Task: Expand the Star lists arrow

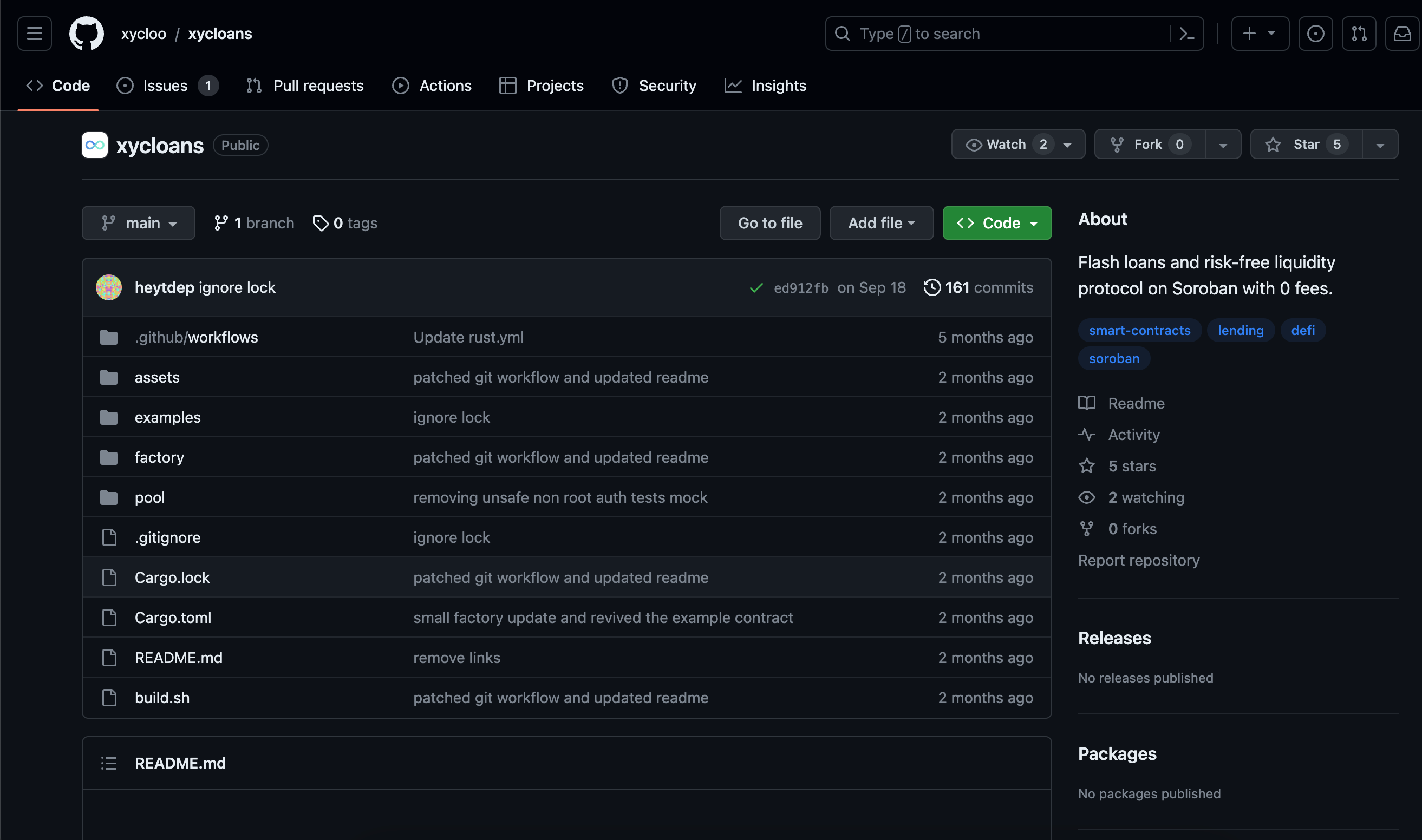Action: point(1380,145)
